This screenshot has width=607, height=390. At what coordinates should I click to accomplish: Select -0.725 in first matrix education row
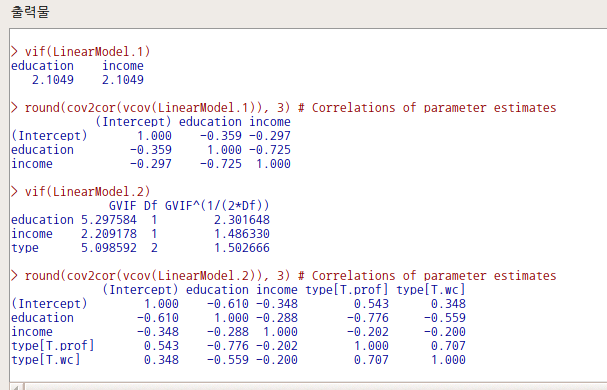pyautogui.click(x=270, y=150)
